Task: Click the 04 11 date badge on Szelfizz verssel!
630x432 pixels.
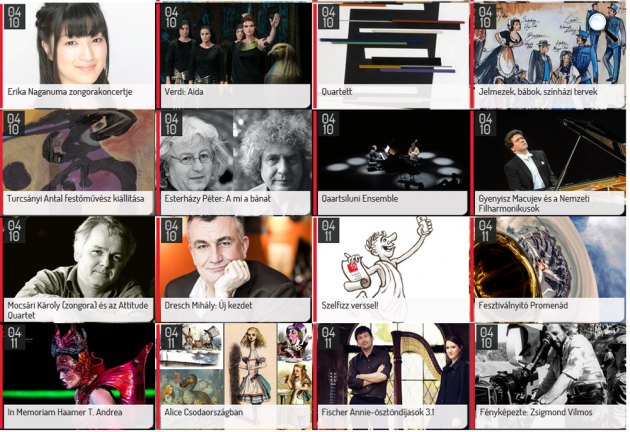Action: [x=328, y=231]
